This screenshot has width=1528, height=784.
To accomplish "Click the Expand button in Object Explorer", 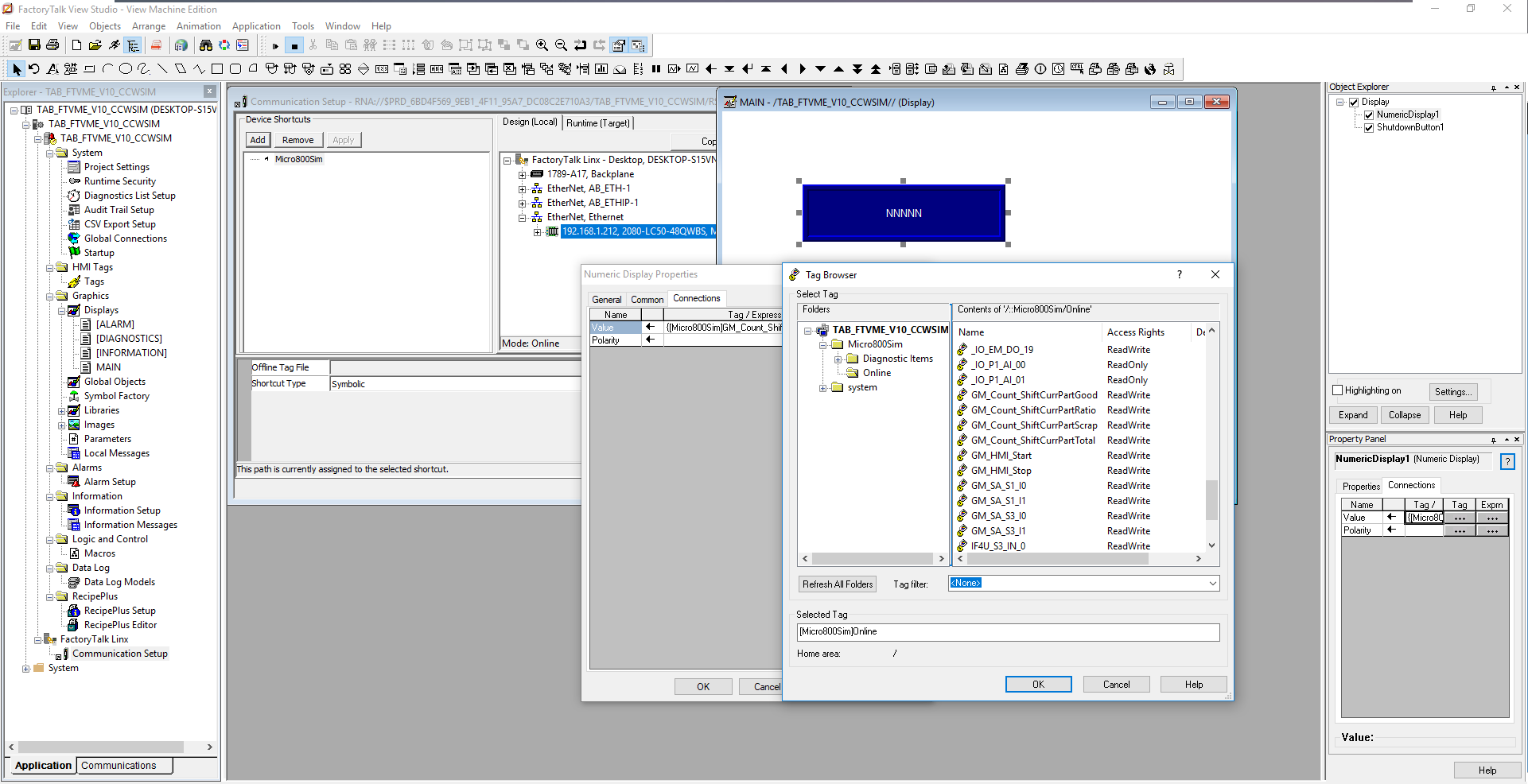I will click(1353, 415).
